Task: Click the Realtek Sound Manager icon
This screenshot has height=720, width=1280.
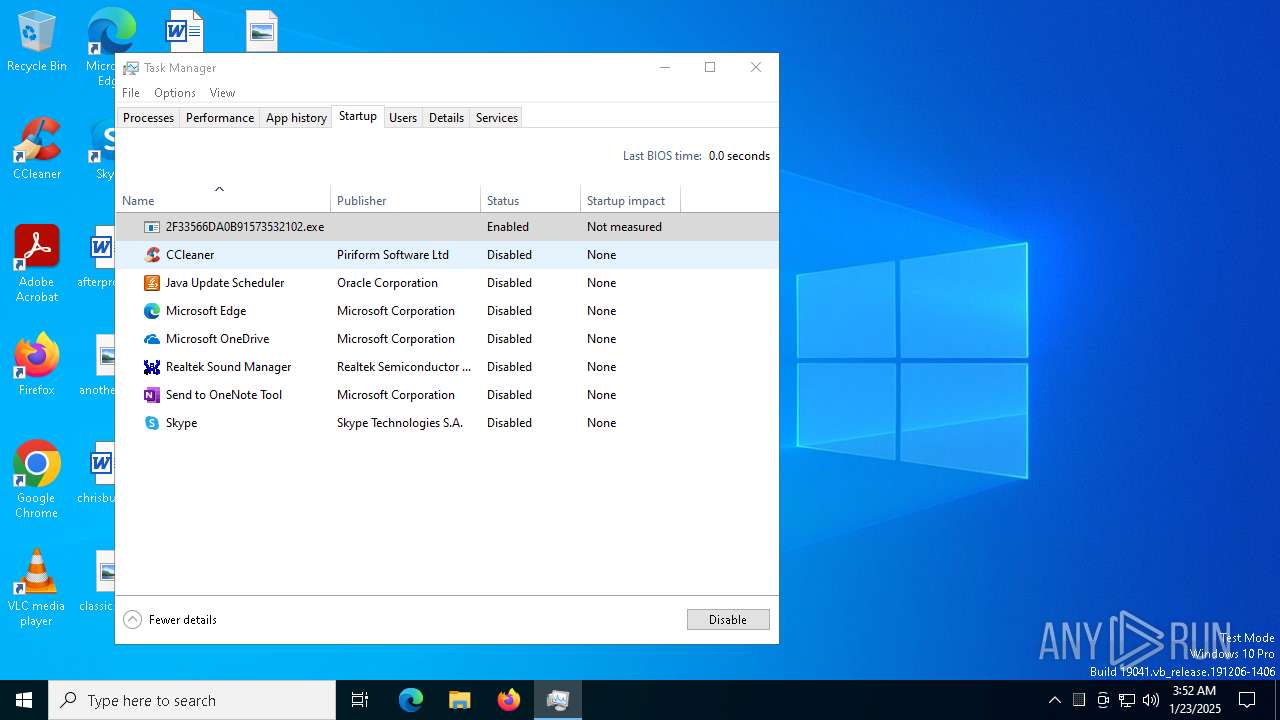Action: click(152, 367)
